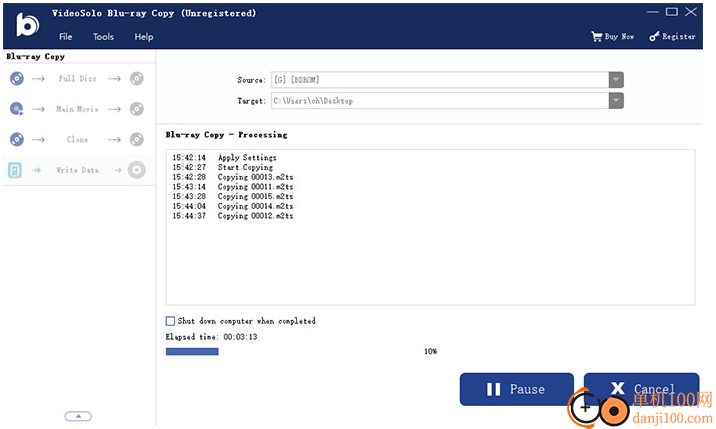Close the VideoSolo Blu-ray Copy window

coord(691,12)
